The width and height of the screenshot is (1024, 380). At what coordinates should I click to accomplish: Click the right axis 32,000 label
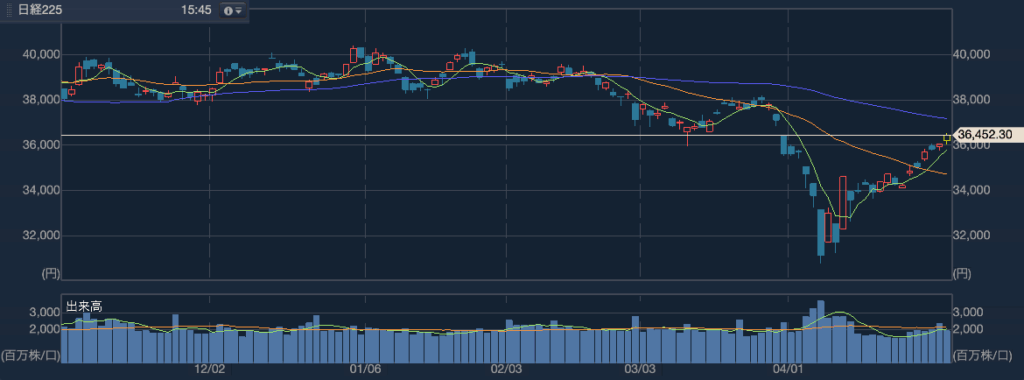pyautogui.click(x=972, y=235)
